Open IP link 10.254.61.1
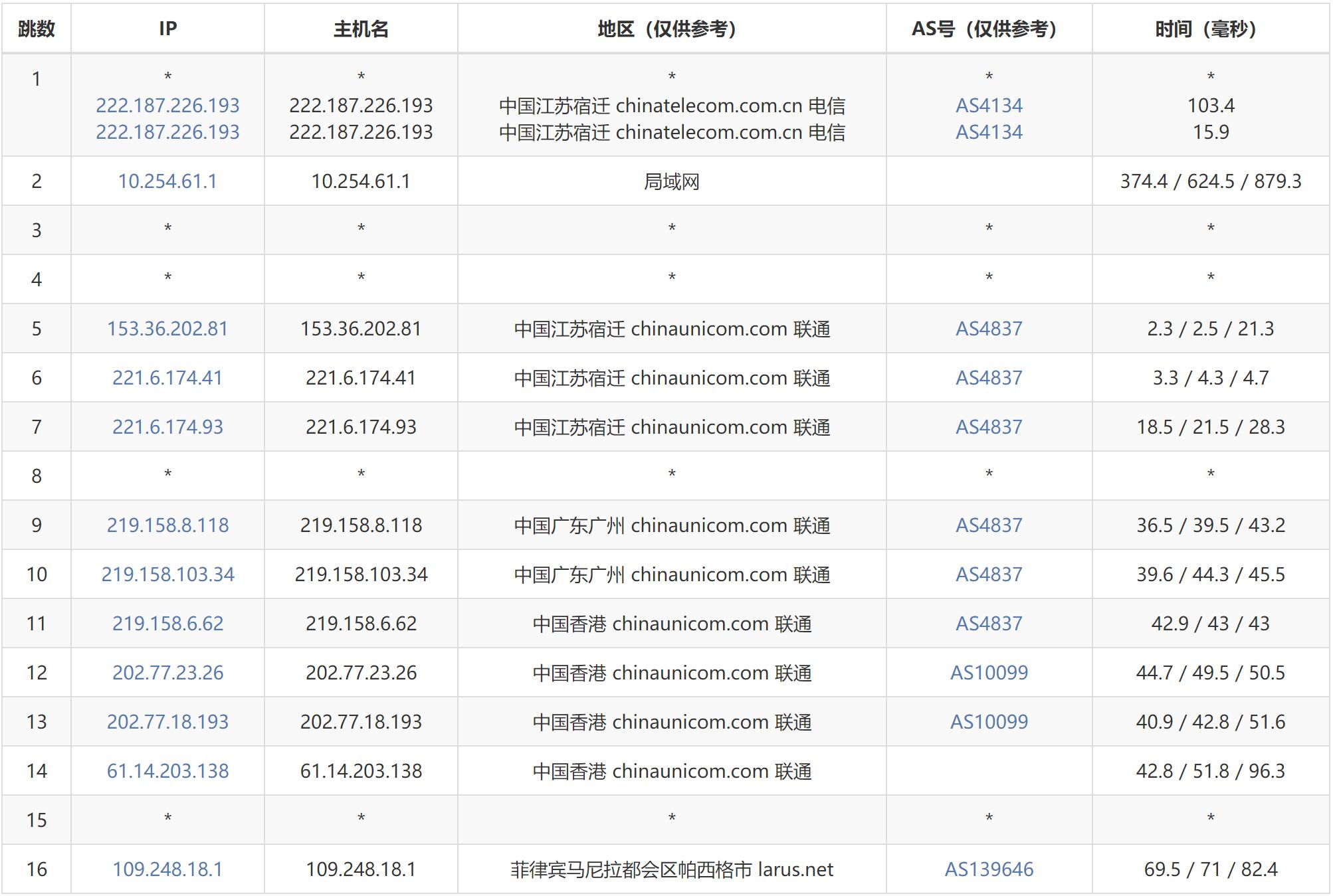1333x896 pixels. click(x=167, y=181)
